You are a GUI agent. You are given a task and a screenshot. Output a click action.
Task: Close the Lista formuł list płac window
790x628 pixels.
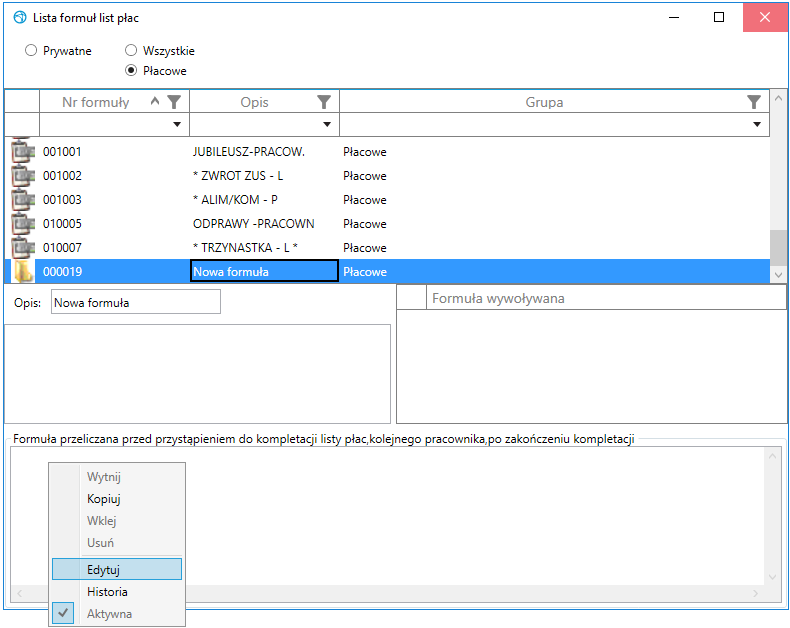pyautogui.click(x=765, y=17)
